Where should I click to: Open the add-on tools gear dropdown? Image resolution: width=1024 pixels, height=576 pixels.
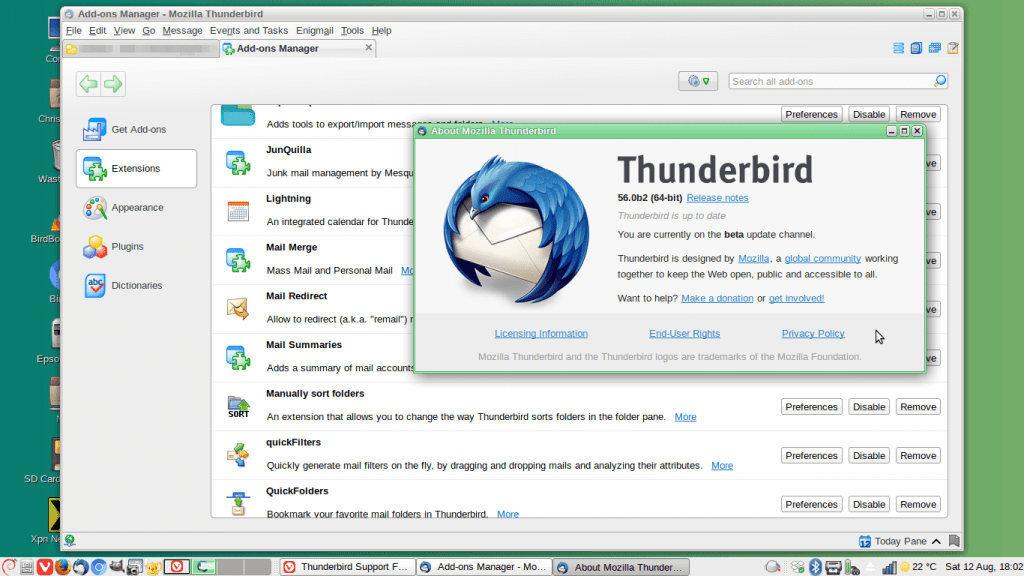[697, 81]
